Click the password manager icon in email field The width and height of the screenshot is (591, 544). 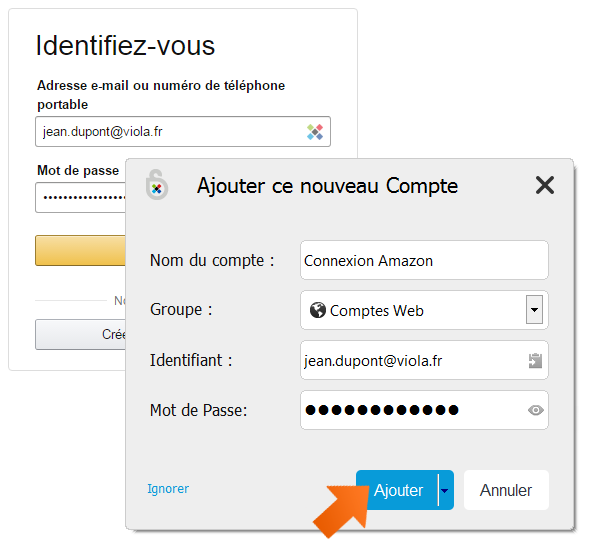[315, 132]
